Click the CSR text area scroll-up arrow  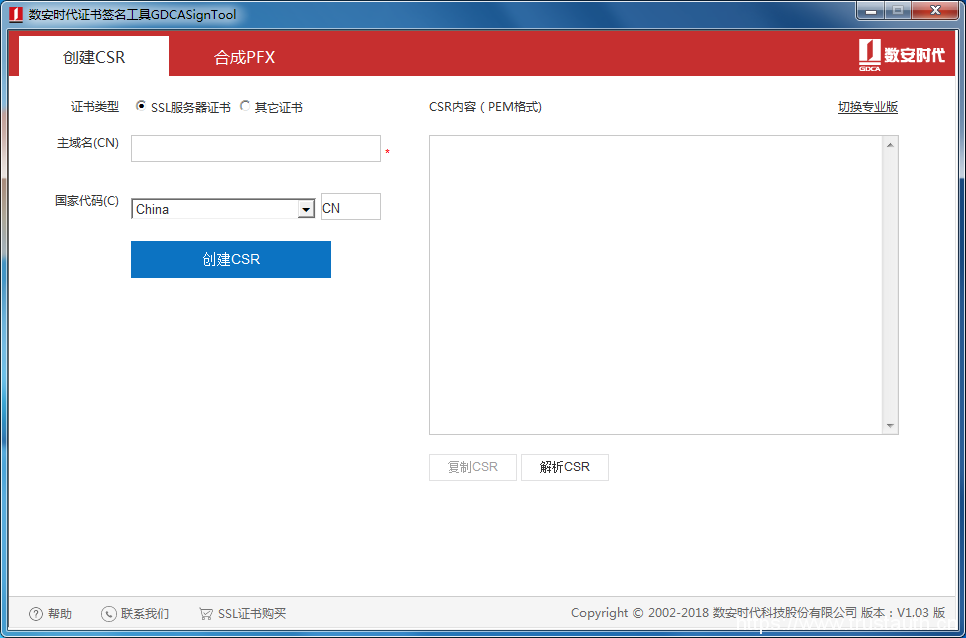[890, 145]
